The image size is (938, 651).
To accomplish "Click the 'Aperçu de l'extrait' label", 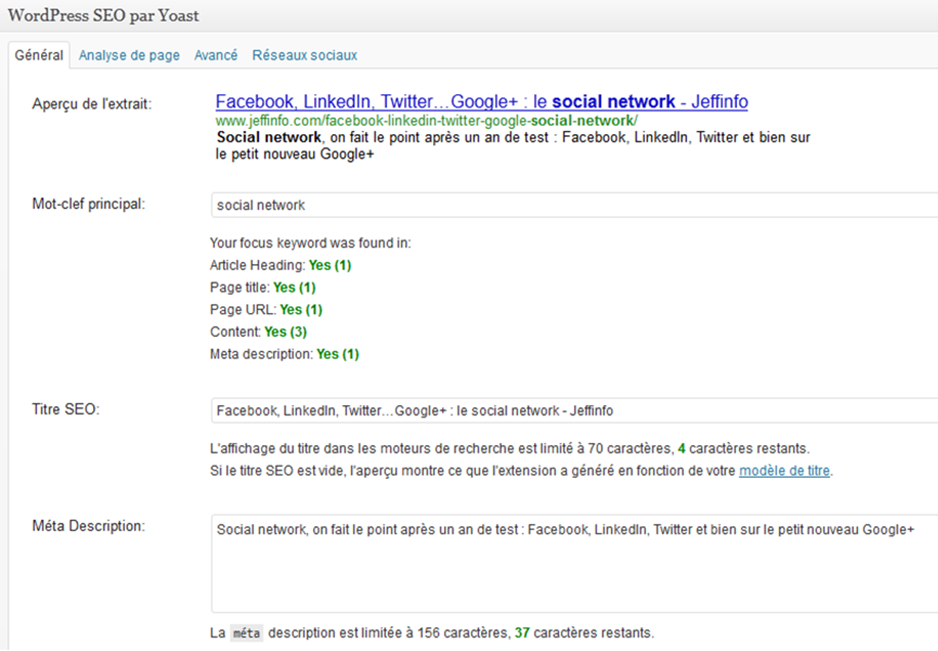I will (92, 104).
